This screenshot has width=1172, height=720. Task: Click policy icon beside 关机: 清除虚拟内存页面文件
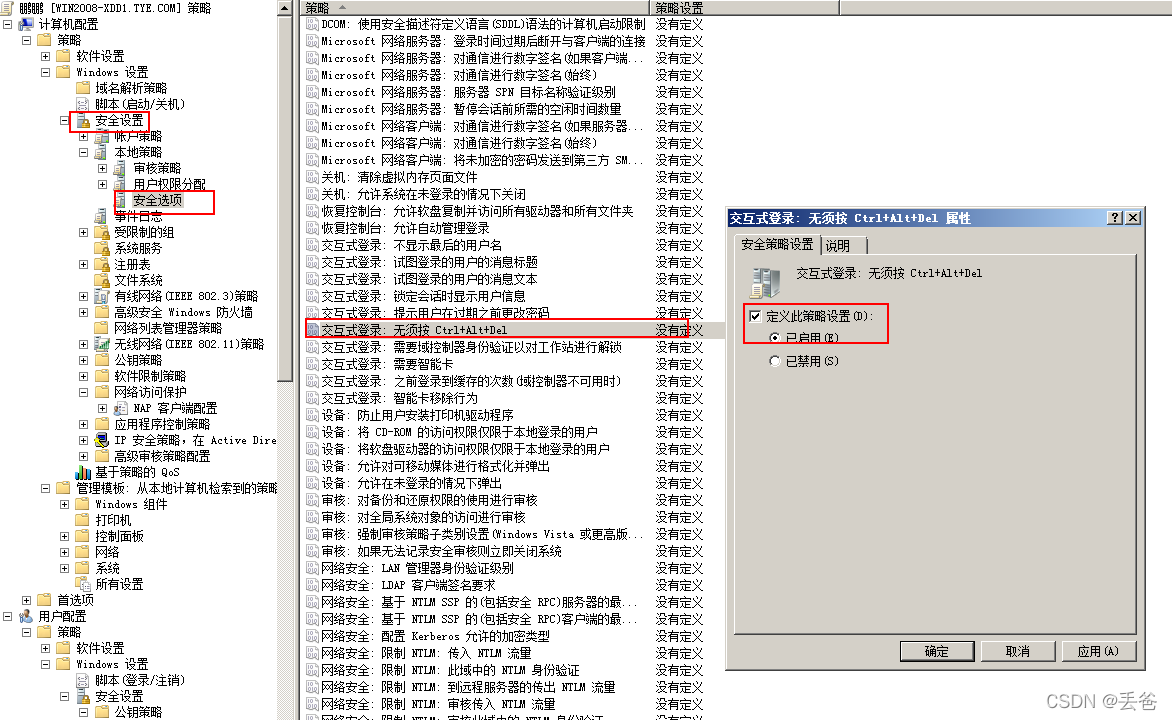(312, 177)
